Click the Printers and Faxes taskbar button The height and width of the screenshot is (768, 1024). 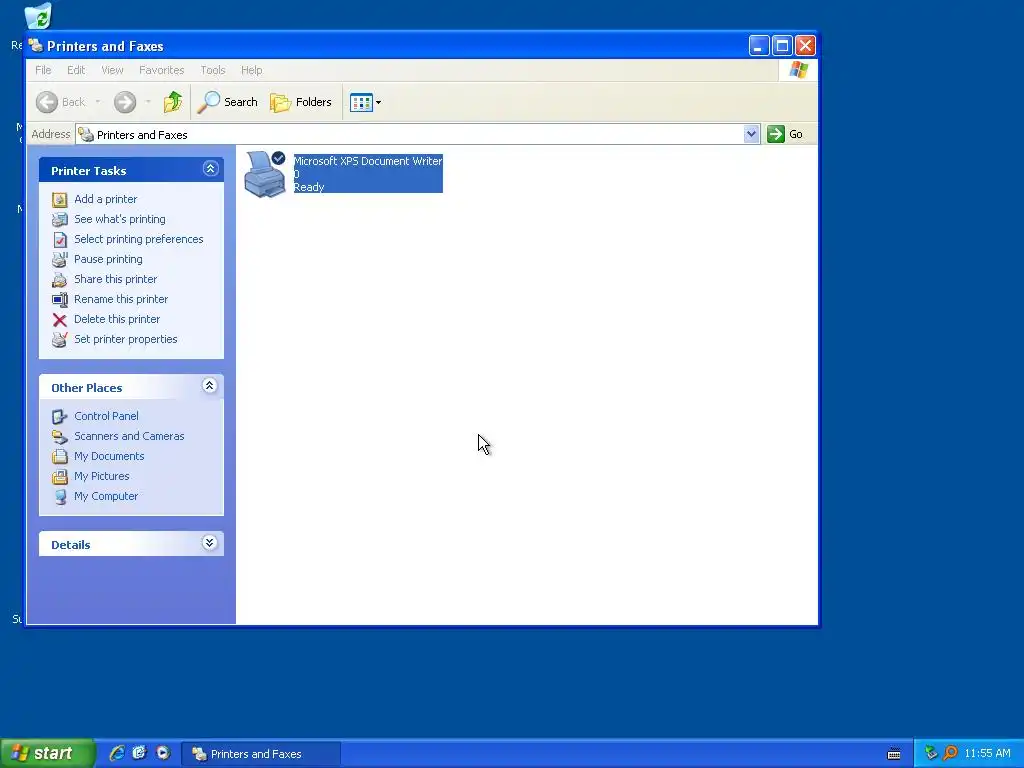point(261,754)
